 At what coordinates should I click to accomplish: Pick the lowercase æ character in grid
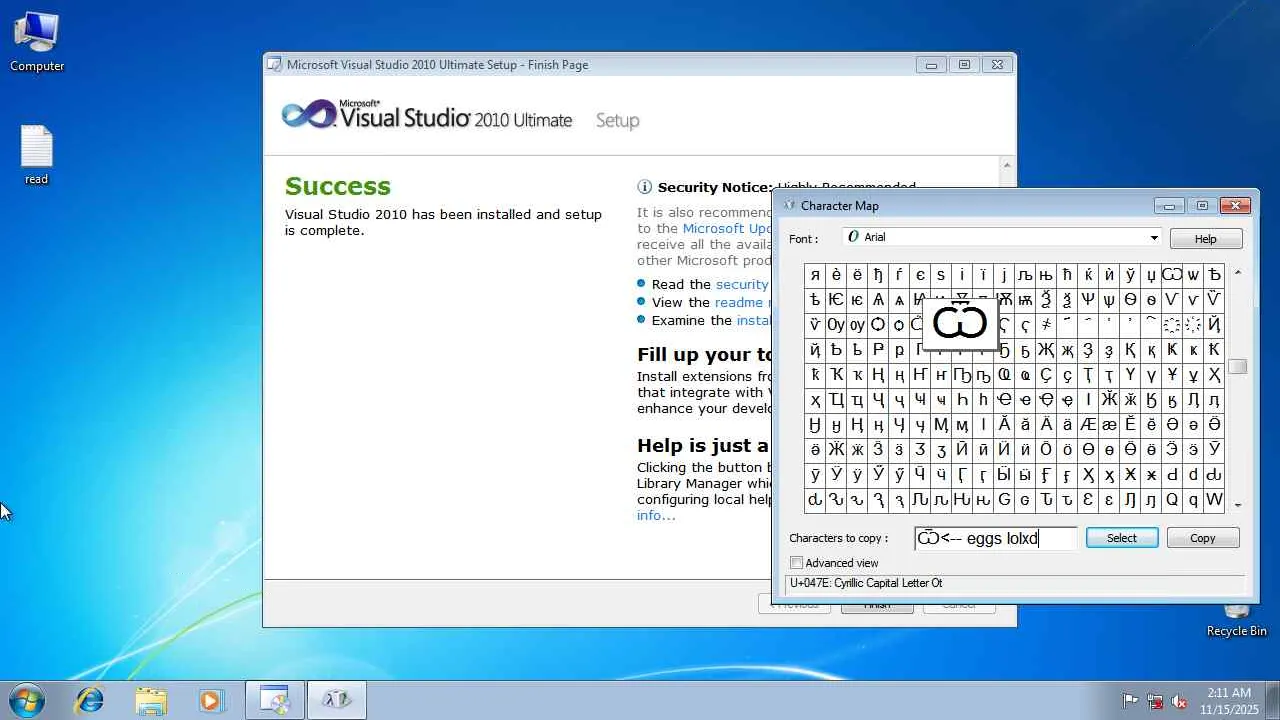pyautogui.click(x=1109, y=425)
